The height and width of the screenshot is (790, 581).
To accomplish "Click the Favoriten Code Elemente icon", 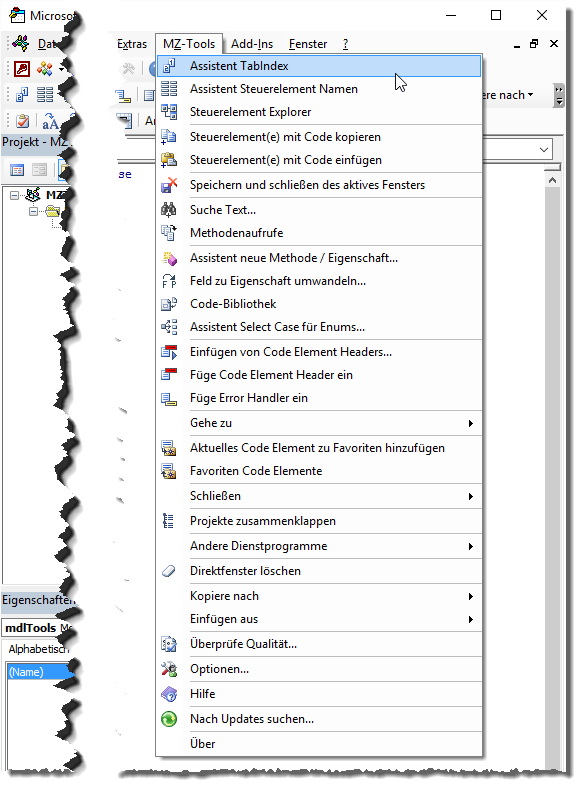I will 169,471.
